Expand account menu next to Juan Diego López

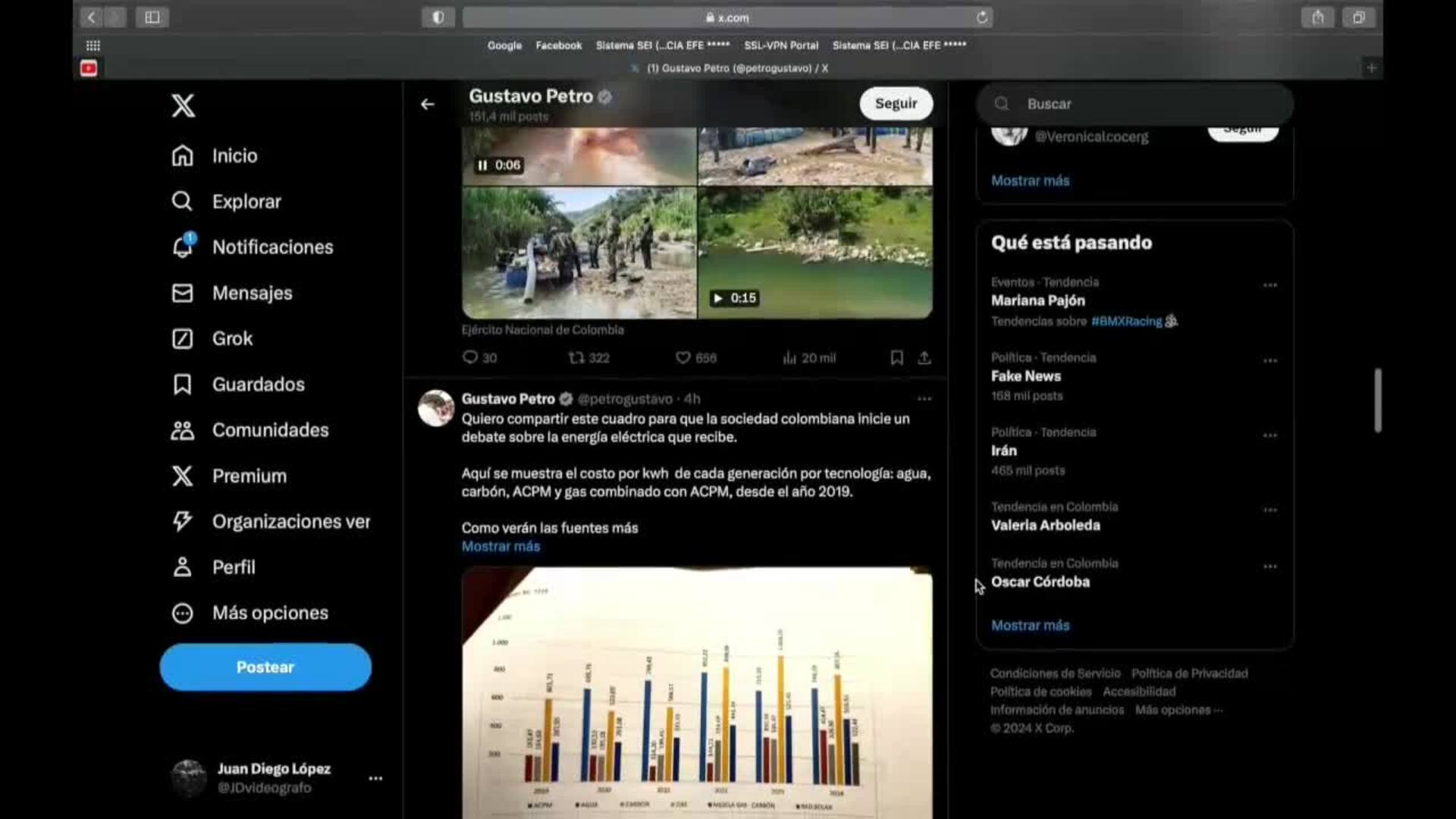tap(375, 778)
